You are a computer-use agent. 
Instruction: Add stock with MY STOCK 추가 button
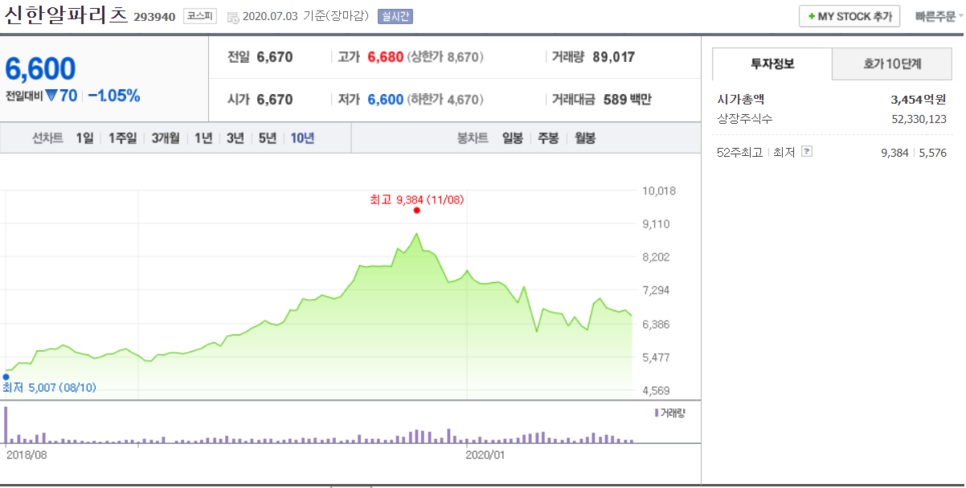pos(850,17)
